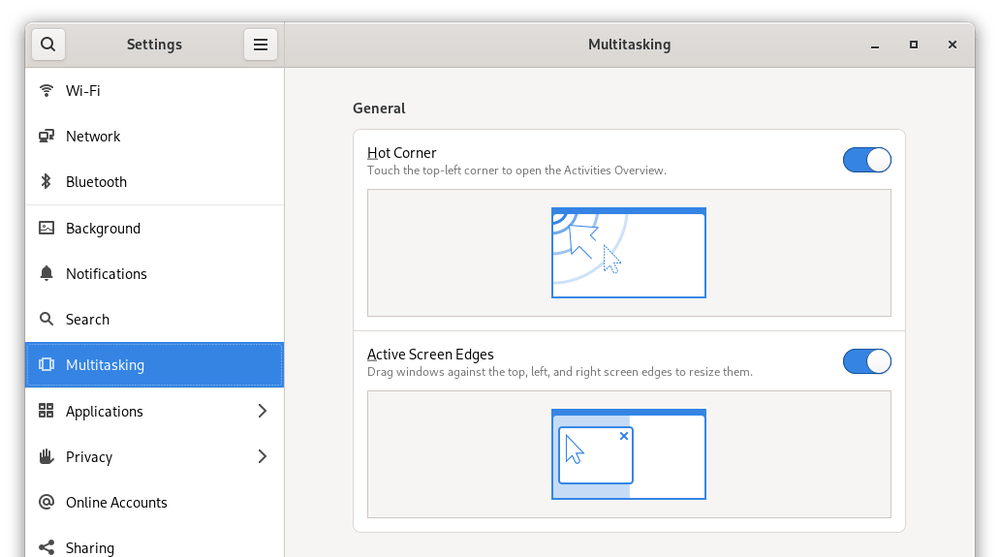Click the Multitasking panel icon
The width and height of the screenshot is (1000, 557).
(x=46, y=364)
